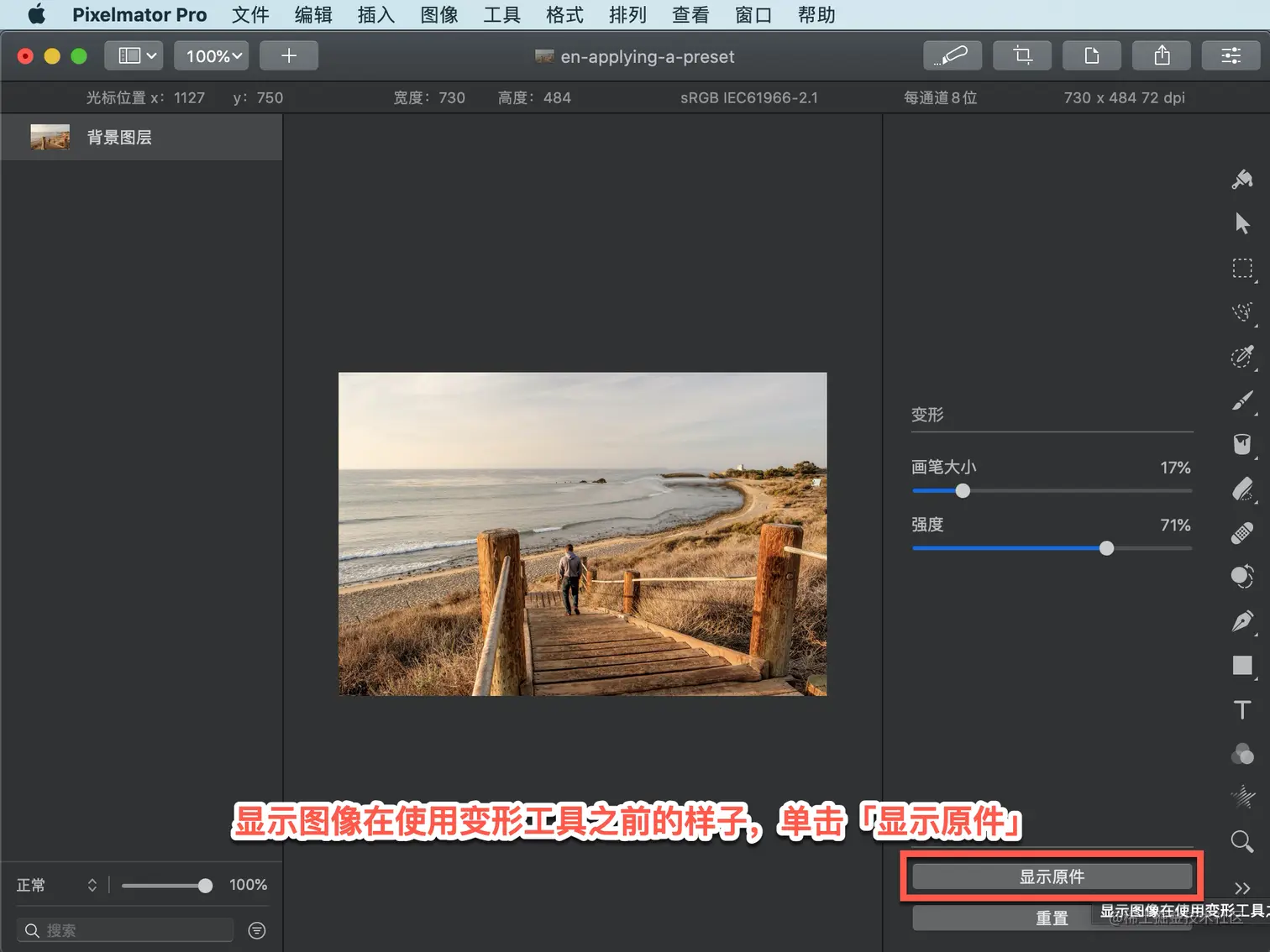Open the Effects sparkle tool
The width and height of the screenshot is (1270, 952).
(x=1242, y=797)
